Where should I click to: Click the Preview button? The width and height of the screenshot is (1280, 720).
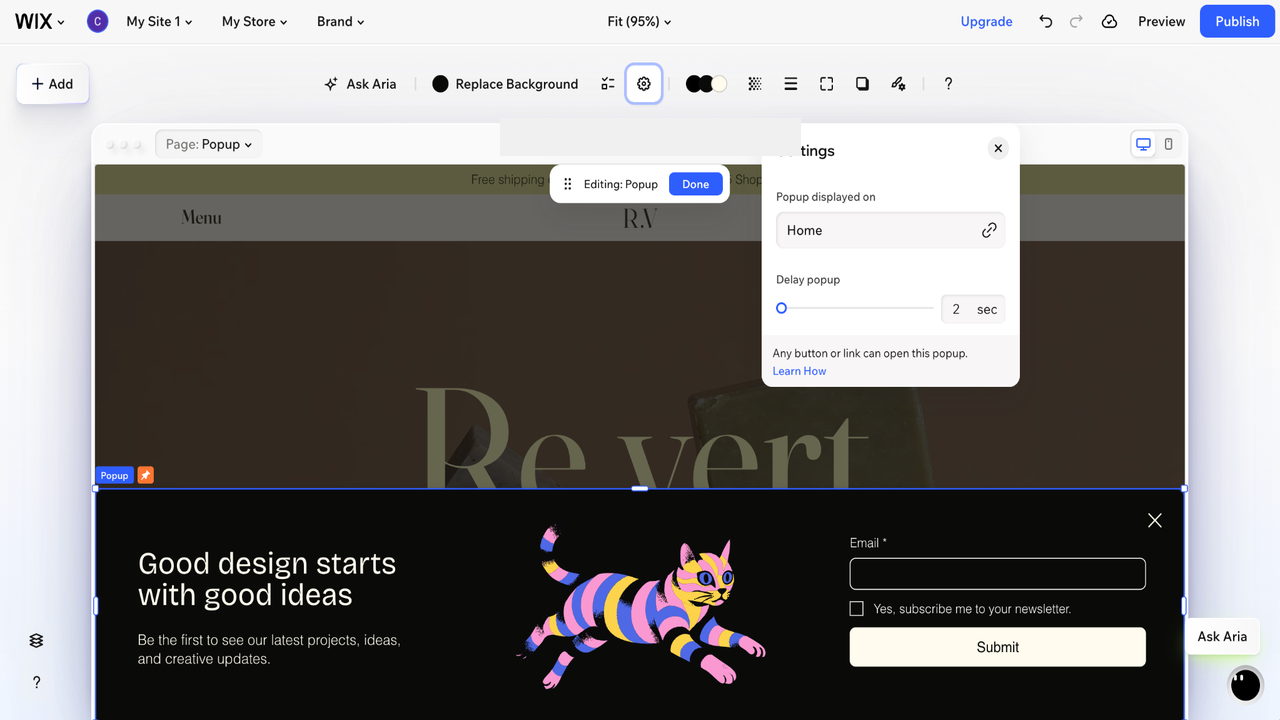[1161, 21]
